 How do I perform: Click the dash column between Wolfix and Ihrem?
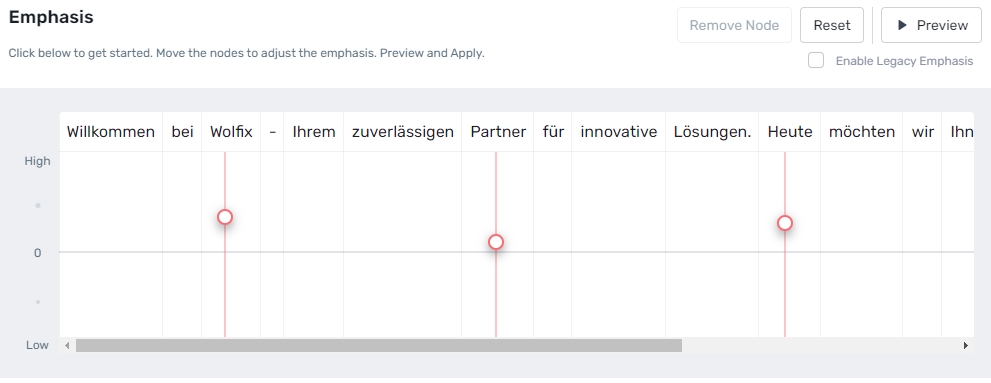click(x=272, y=132)
